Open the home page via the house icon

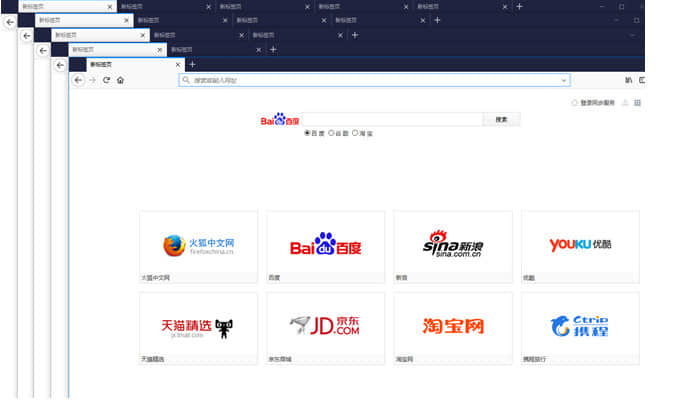120,80
